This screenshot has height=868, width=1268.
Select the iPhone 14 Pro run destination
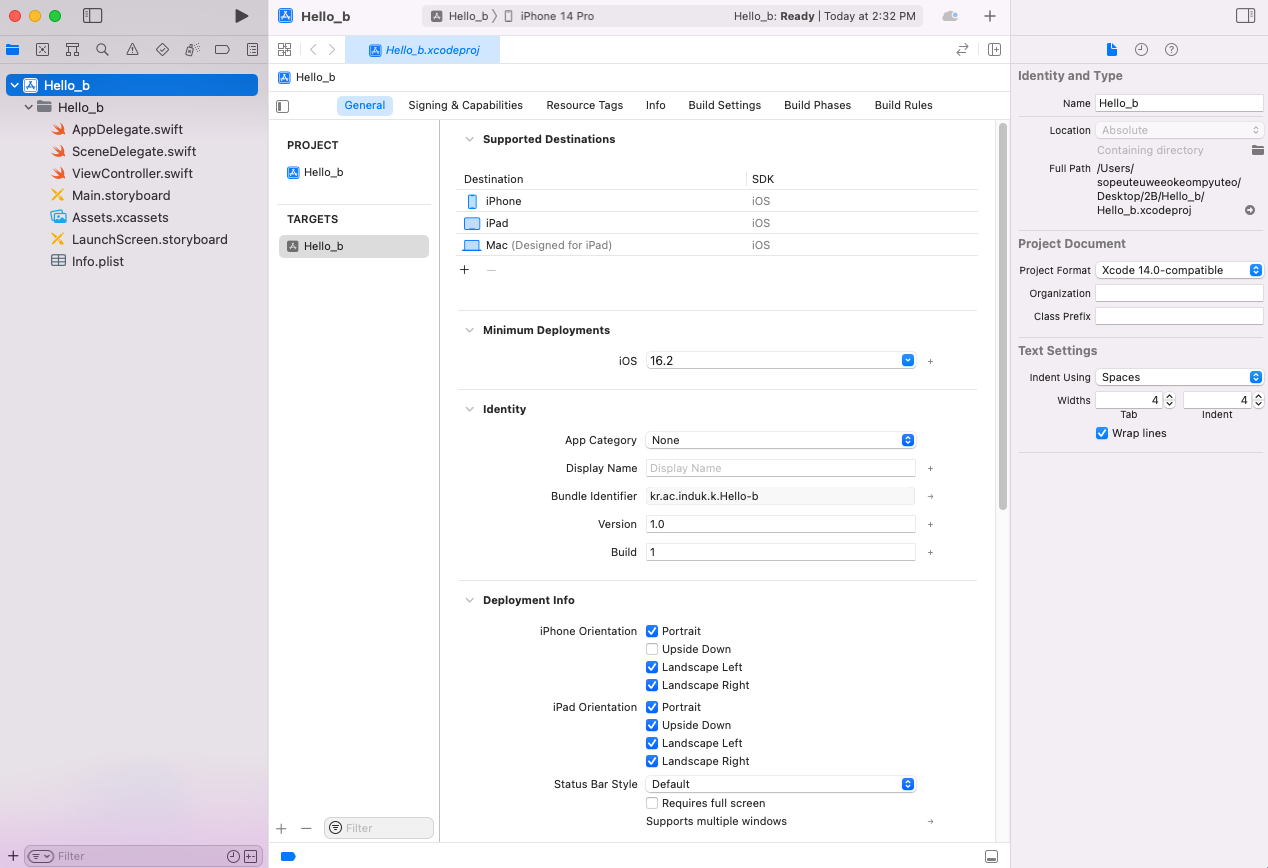(548, 16)
